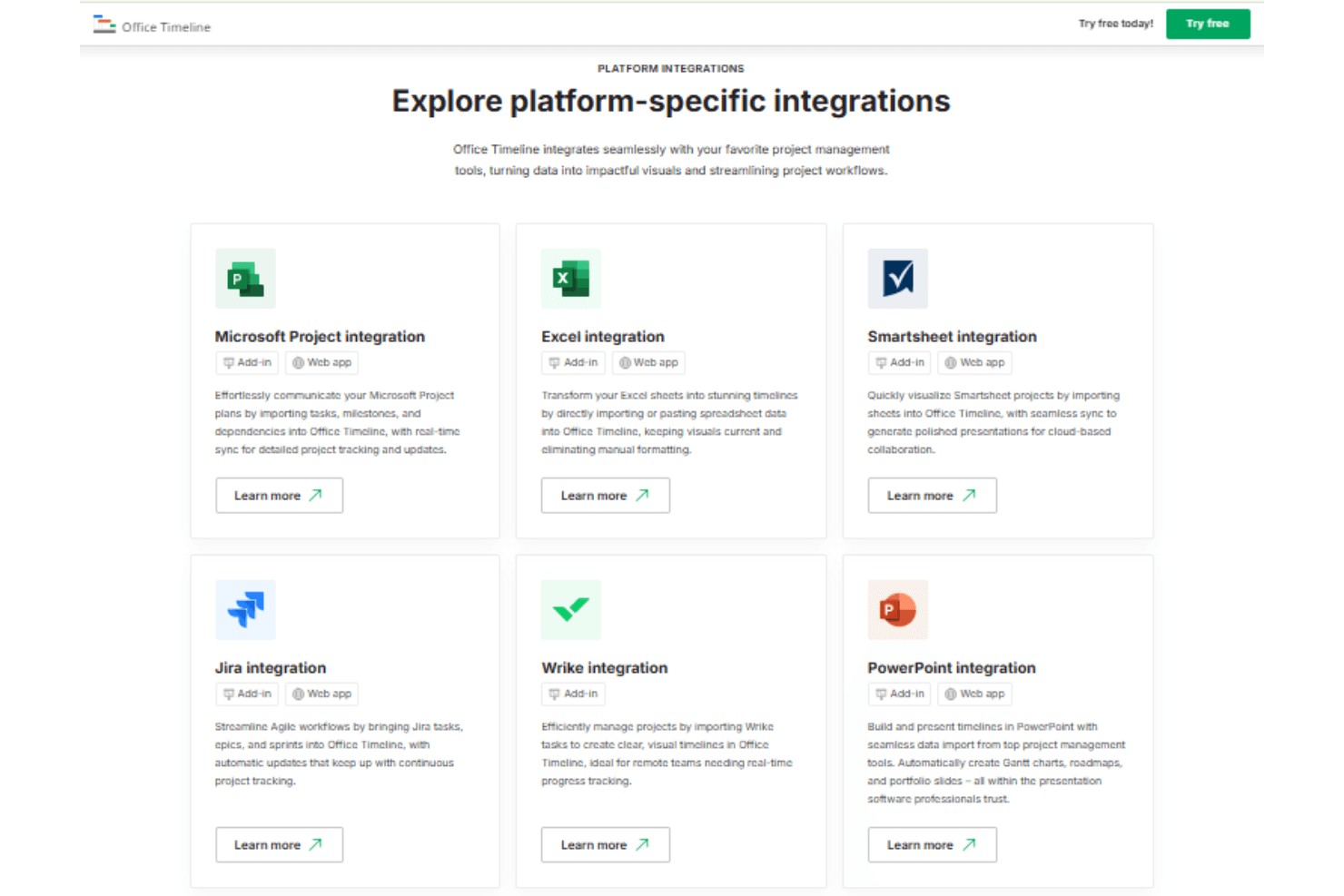
Task: Click the PowerPoint app icon
Action: 897,610
